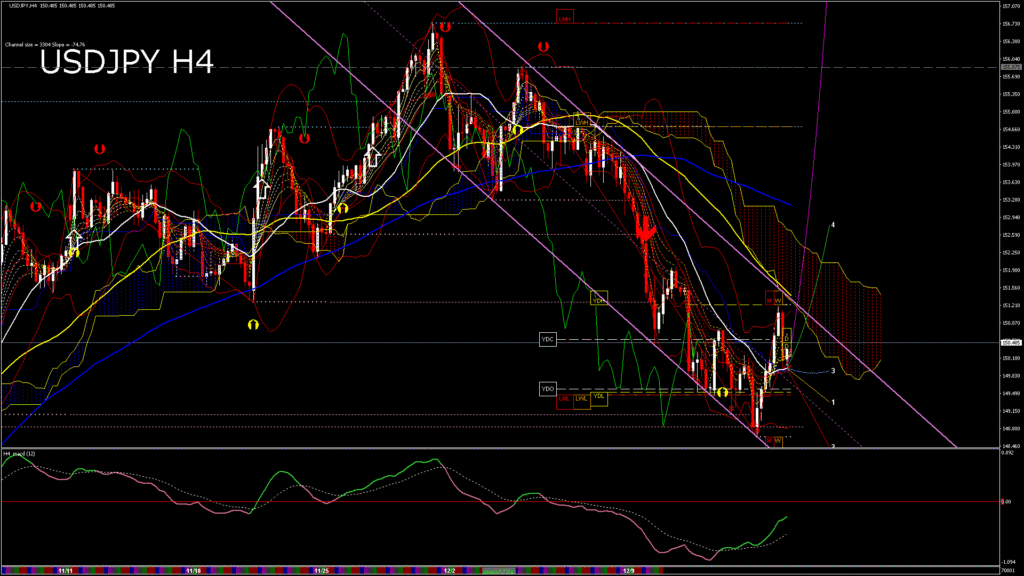
Task: Click the LML red level label
Action: coord(564,399)
